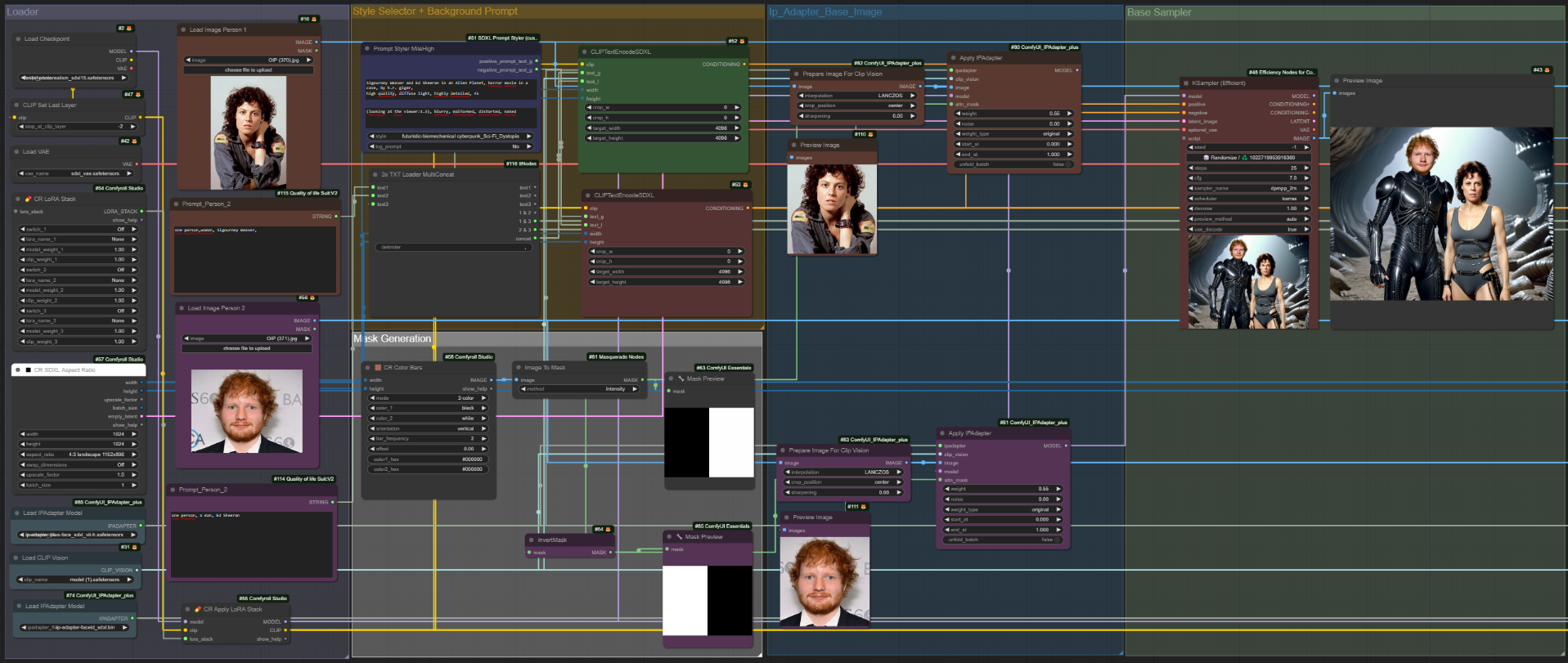This screenshot has height=663, width=1568.
Task: Click choose file to upload in Load Image Person 1
Action: [x=248, y=70]
